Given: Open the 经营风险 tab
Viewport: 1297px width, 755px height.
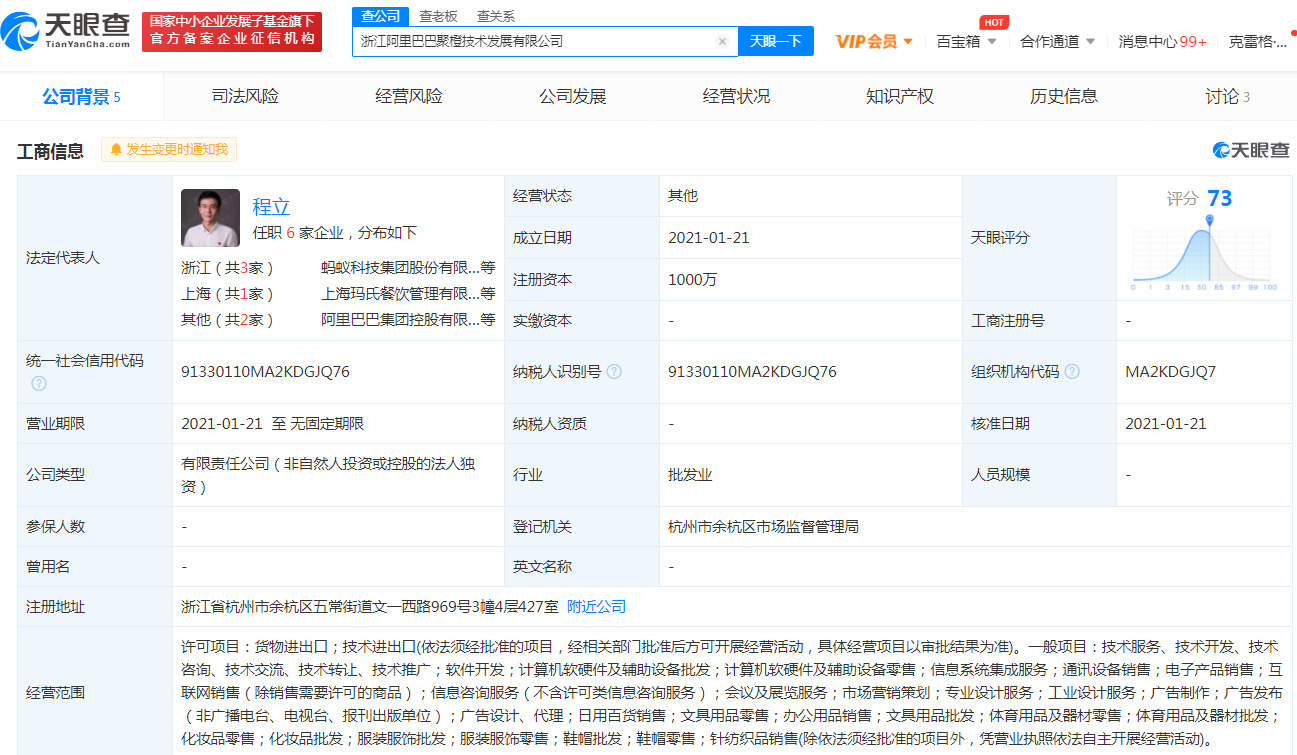Looking at the screenshot, I should (x=409, y=97).
